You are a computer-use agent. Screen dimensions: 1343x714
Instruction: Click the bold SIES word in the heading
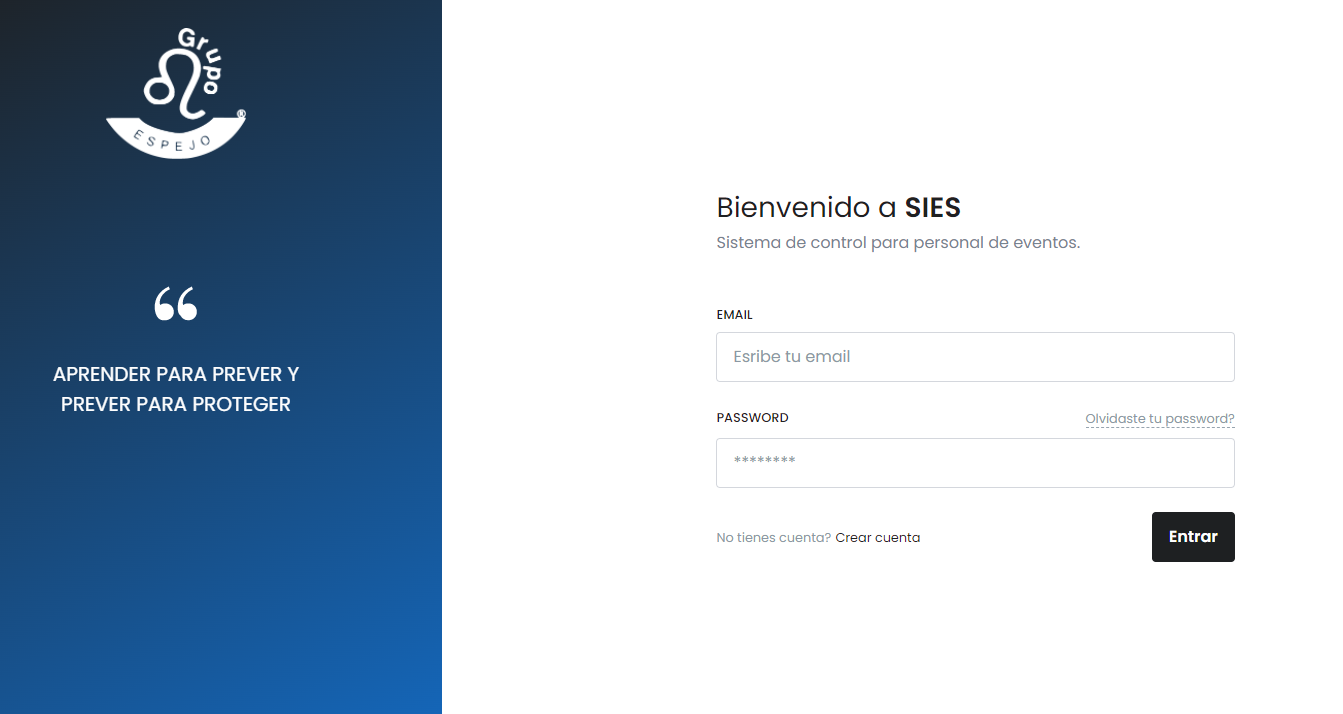pos(932,208)
